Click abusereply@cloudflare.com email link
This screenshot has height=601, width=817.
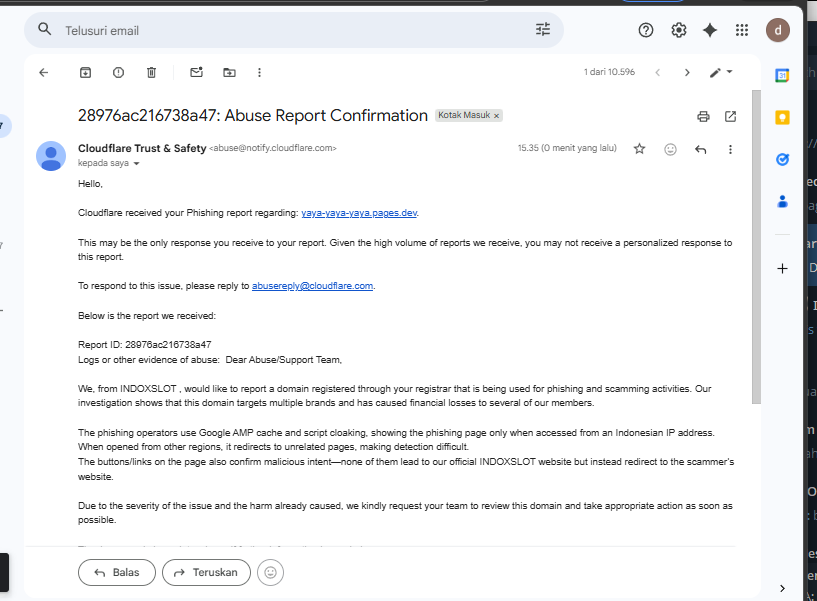pyautogui.click(x=313, y=286)
